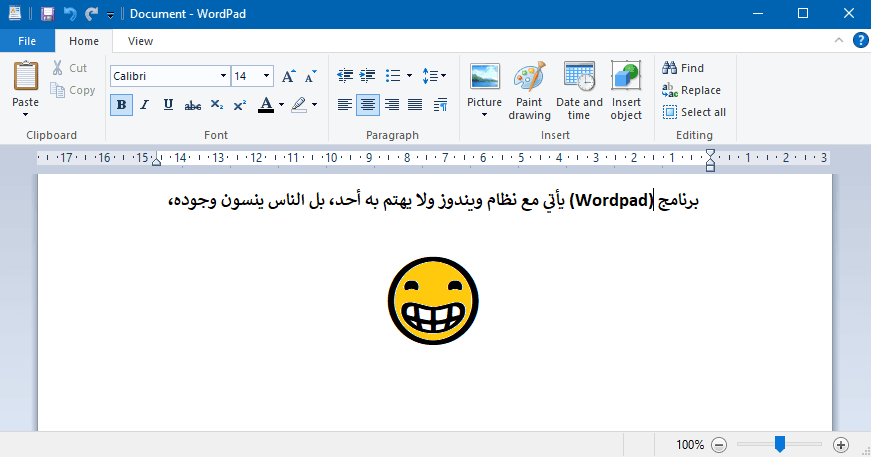The height and width of the screenshot is (457, 871).
Task: Open Customize Quick Access Toolbar dropdown
Action: point(110,15)
